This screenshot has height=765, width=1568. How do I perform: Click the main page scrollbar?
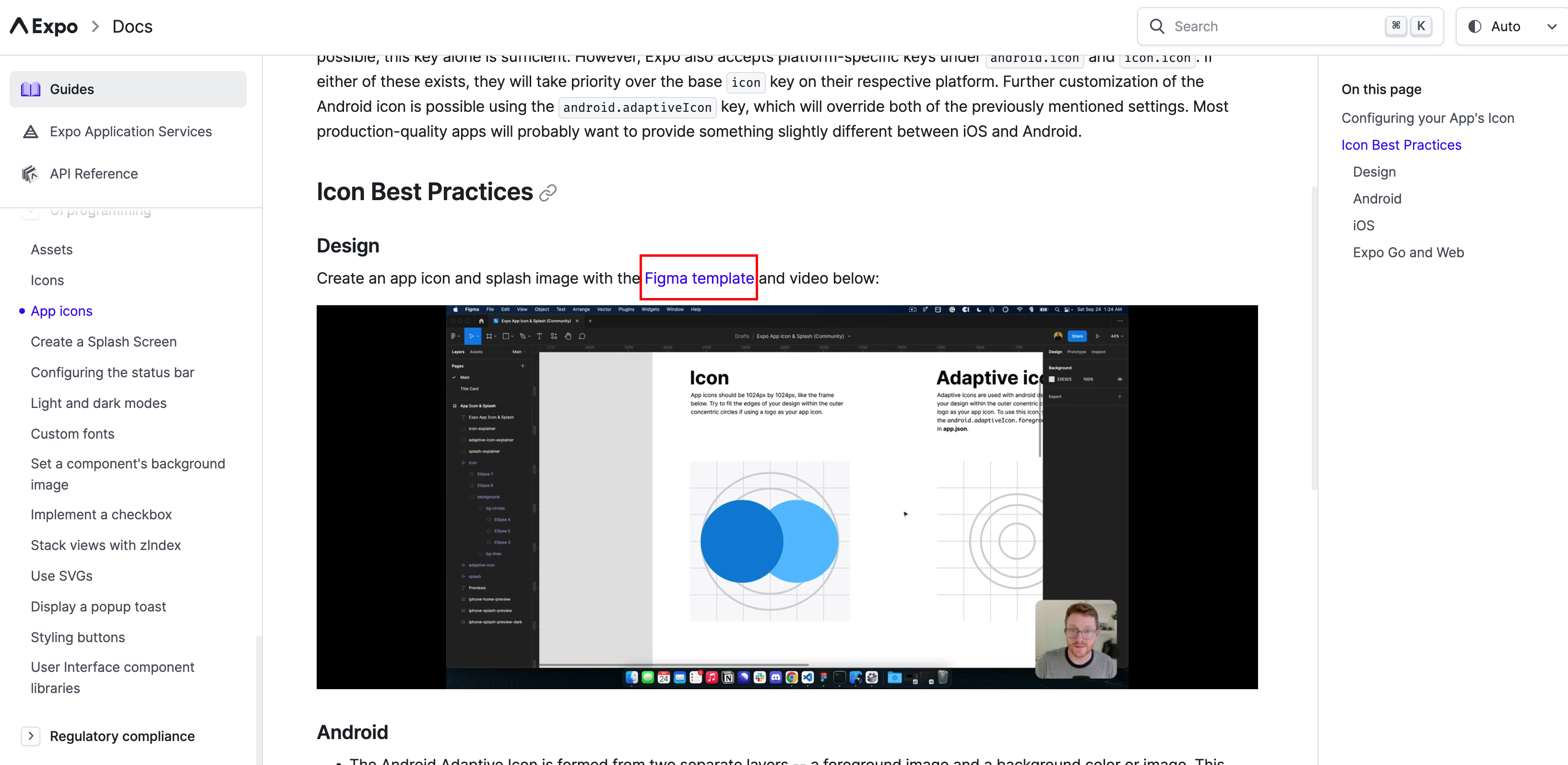(x=1314, y=339)
